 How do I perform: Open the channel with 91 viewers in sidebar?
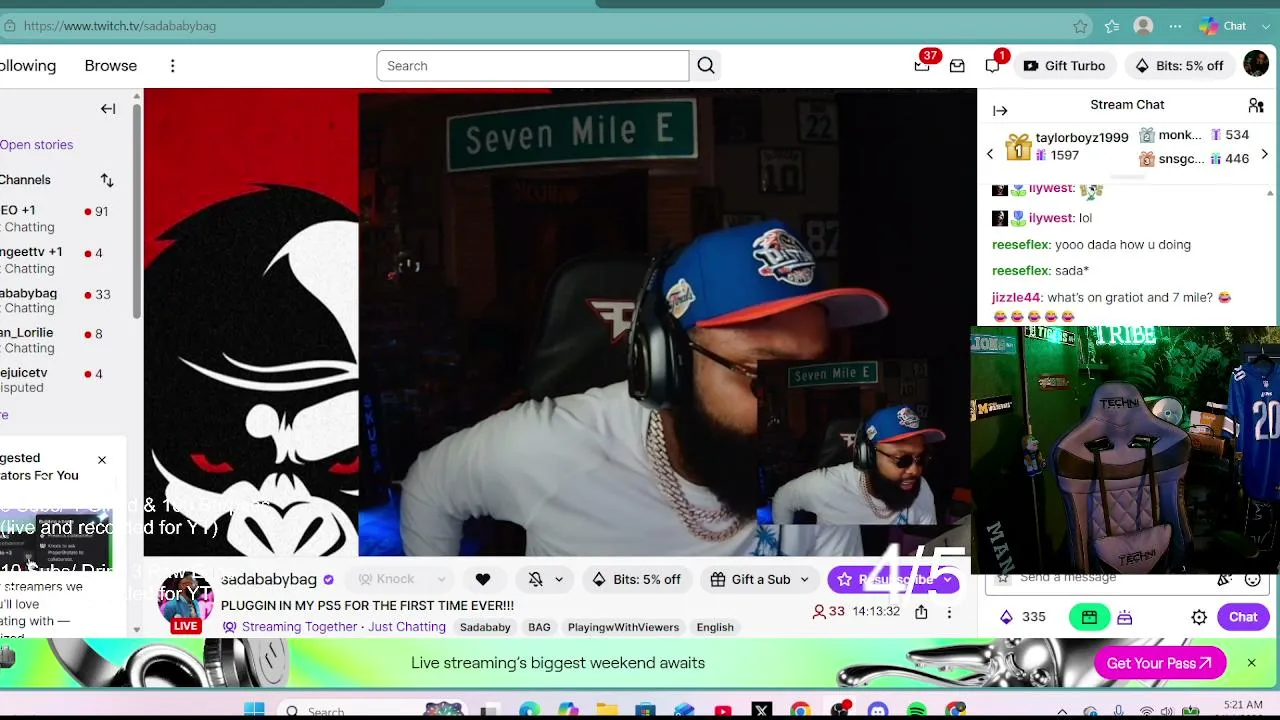point(60,219)
